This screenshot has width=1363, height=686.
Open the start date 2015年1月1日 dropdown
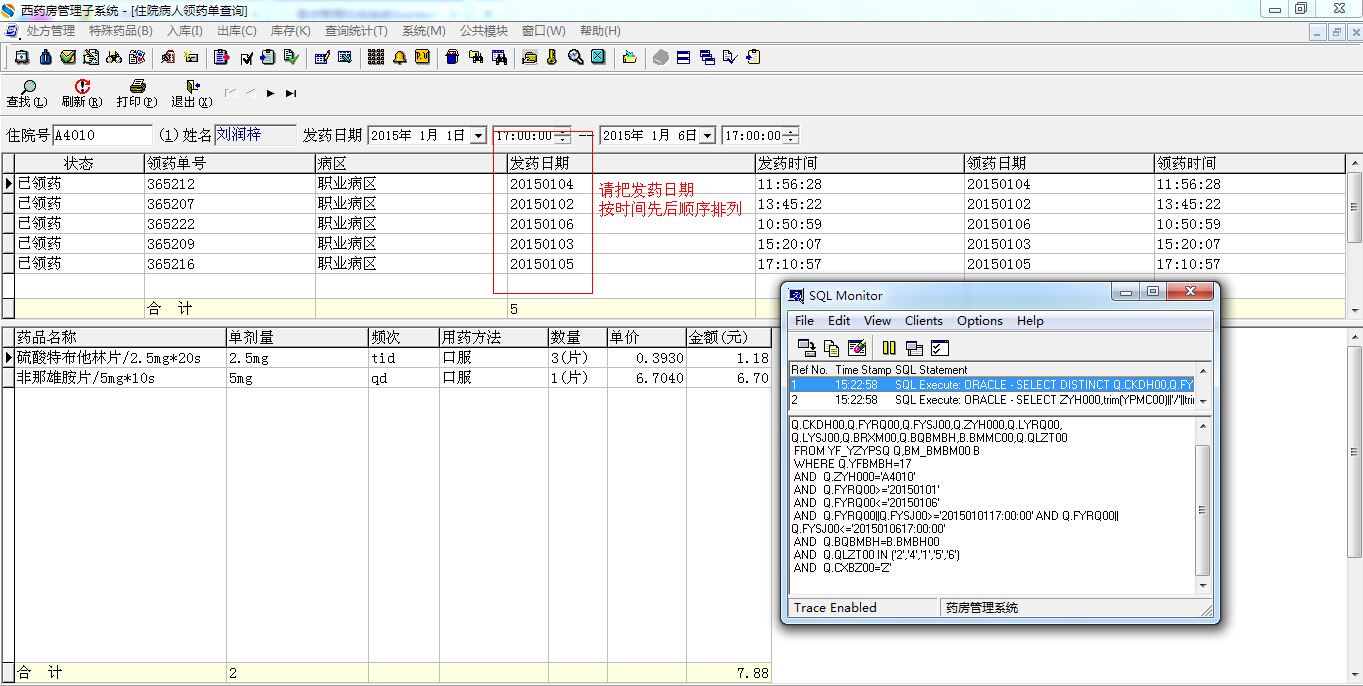tap(478, 136)
